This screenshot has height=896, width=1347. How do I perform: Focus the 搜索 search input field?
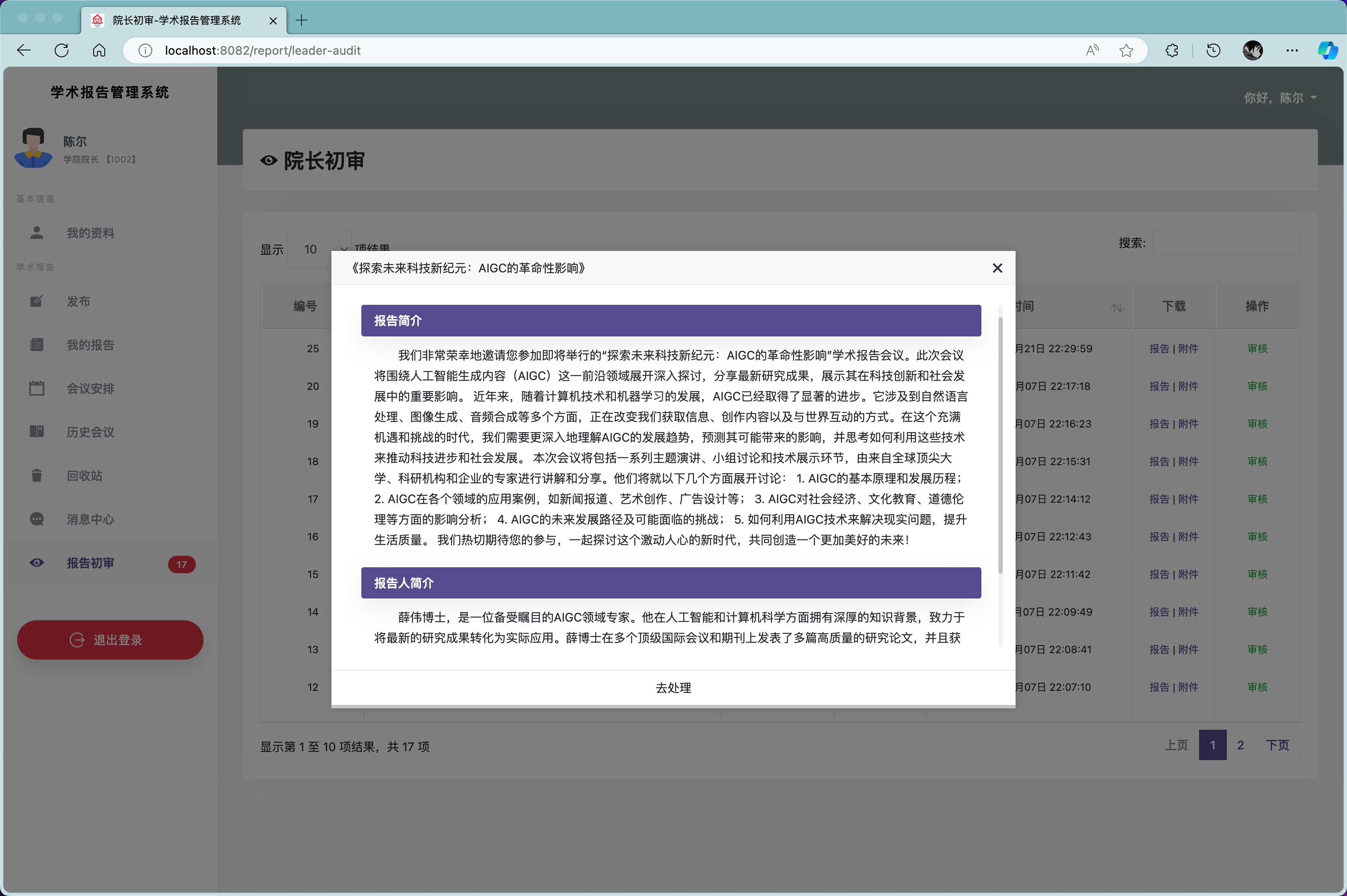click(x=1226, y=243)
